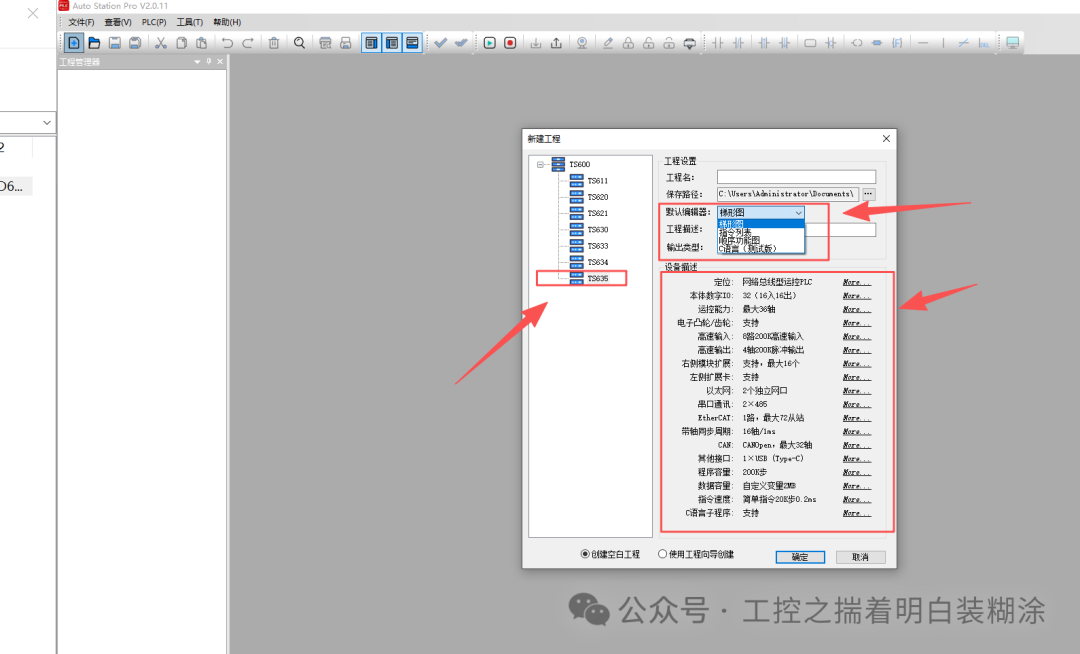1080x654 pixels.
Task: Click the green Run PLC icon
Action: pyautogui.click(x=489, y=43)
